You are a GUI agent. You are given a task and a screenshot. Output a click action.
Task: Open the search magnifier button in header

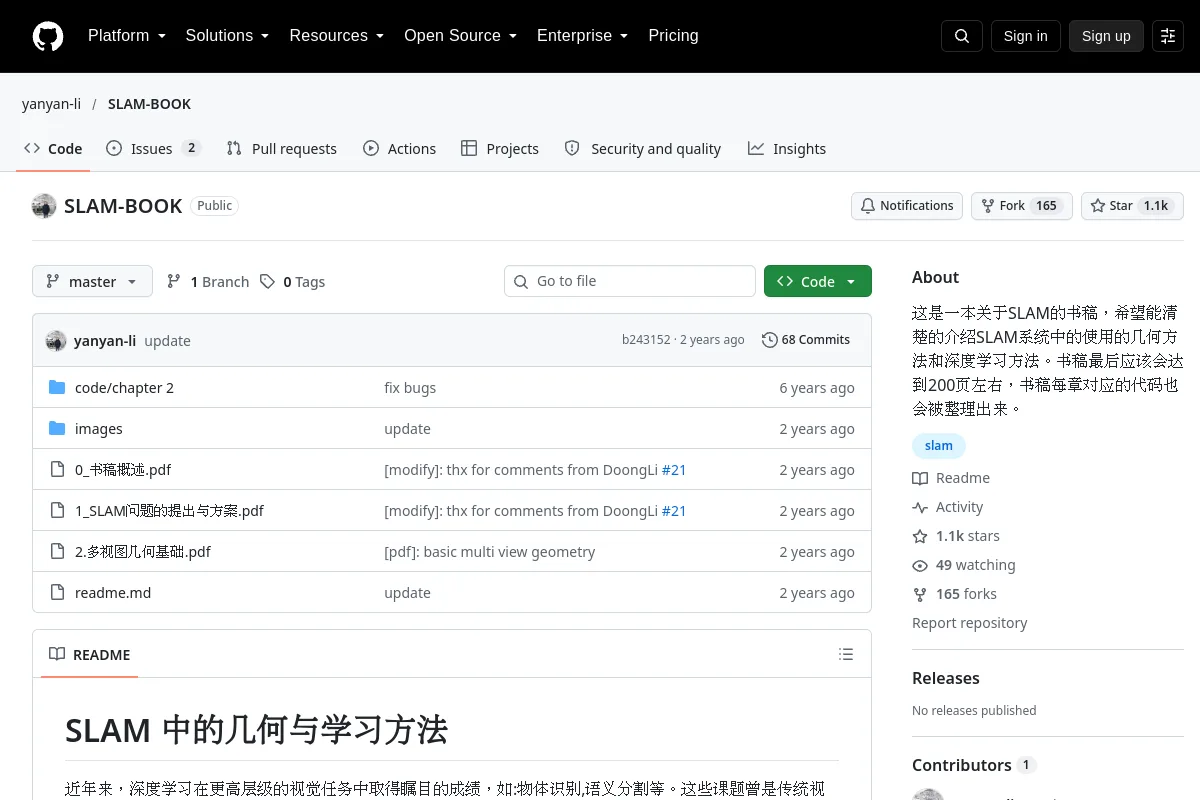[962, 36]
